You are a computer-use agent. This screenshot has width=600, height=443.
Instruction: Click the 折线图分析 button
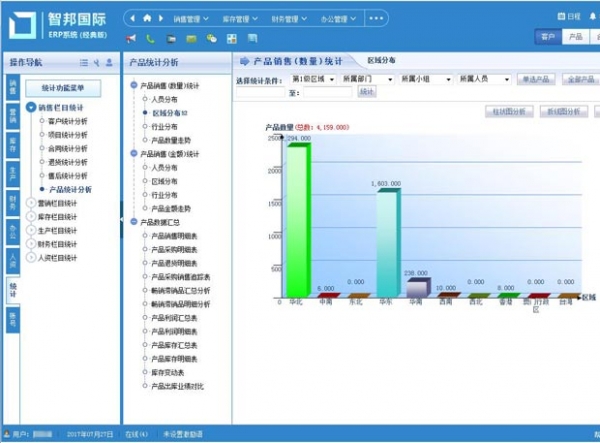pos(564,111)
